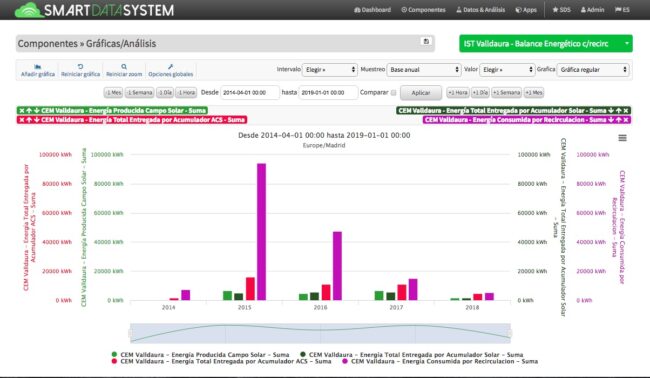650x378 pixels.
Task: Move Acumulador ACS series down arrow
Action: [x=36, y=120]
